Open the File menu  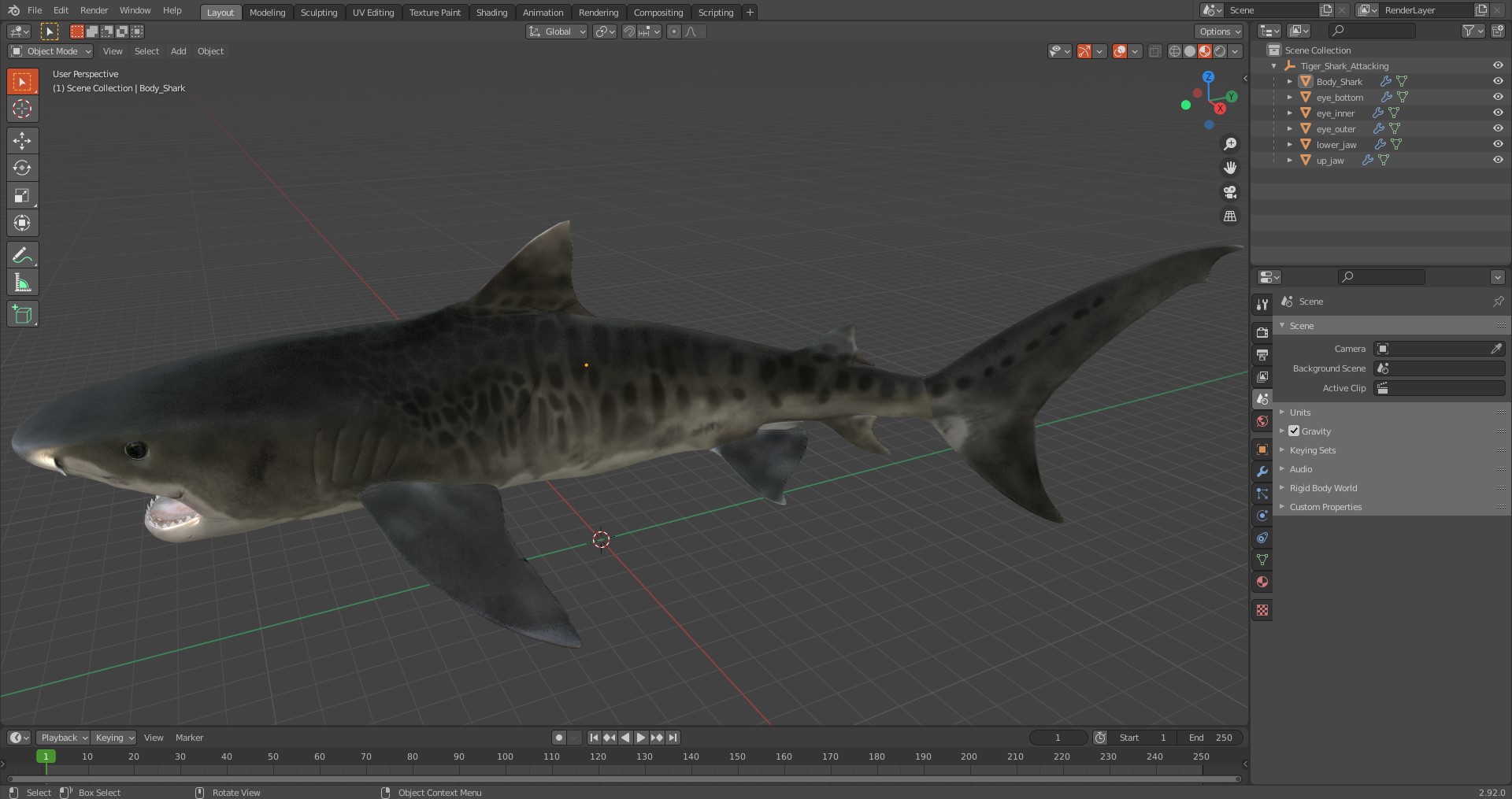click(35, 10)
